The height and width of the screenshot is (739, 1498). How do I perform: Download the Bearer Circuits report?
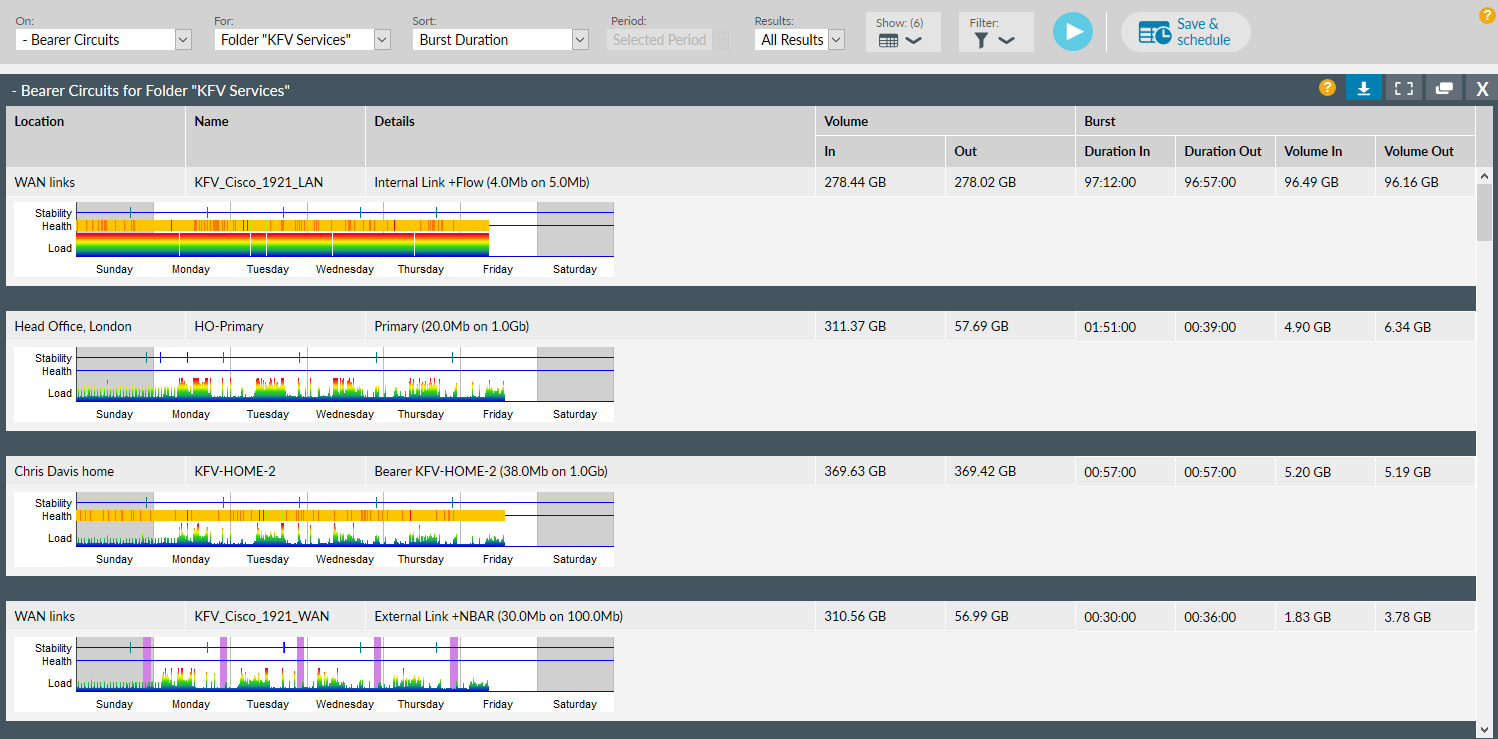click(1363, 88)
